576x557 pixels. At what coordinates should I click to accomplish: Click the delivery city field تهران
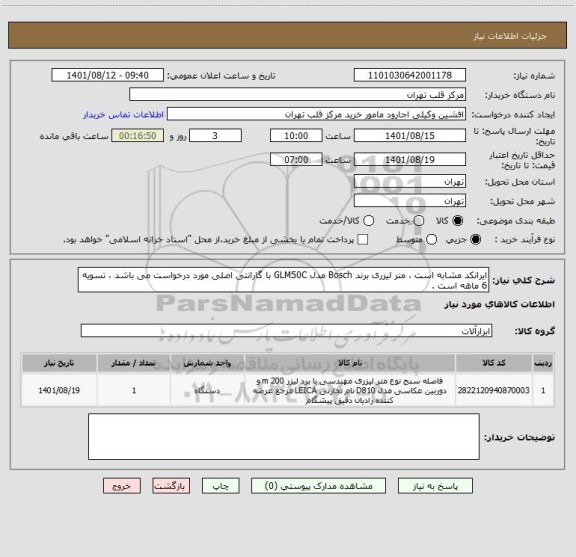click(410, 201)
